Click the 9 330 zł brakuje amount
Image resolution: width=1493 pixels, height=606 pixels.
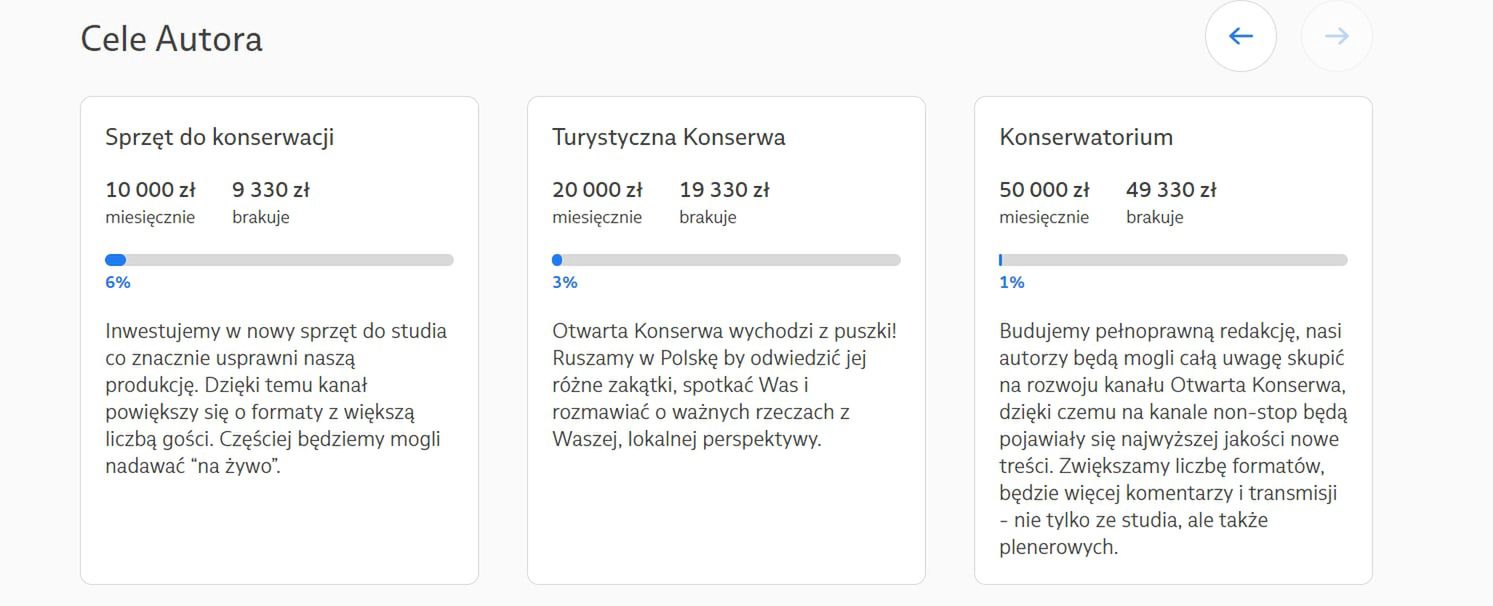coord(271,190)
